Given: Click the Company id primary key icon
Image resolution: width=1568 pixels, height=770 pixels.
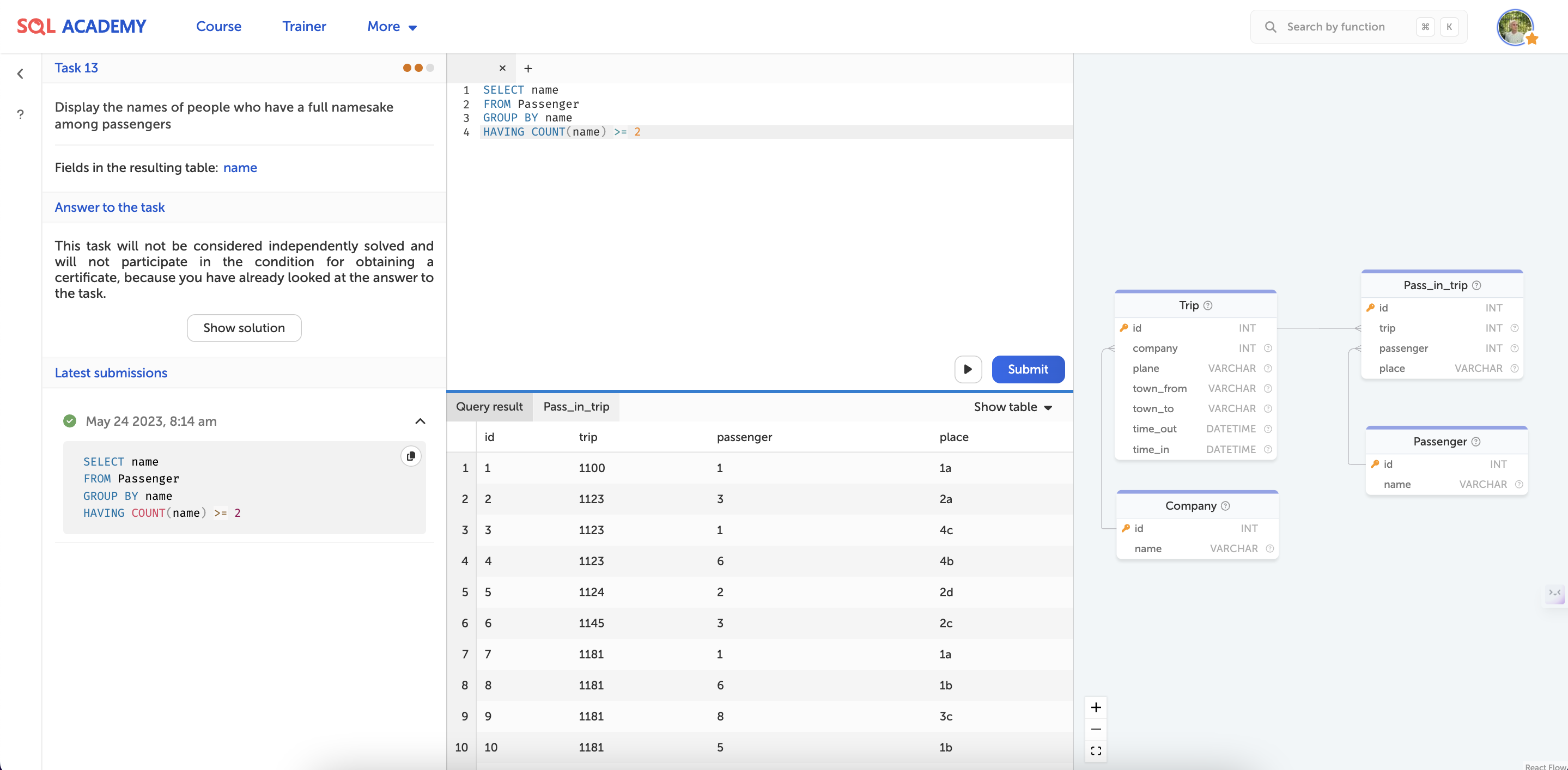Looking at the screenshot, I should (1126, 529).
